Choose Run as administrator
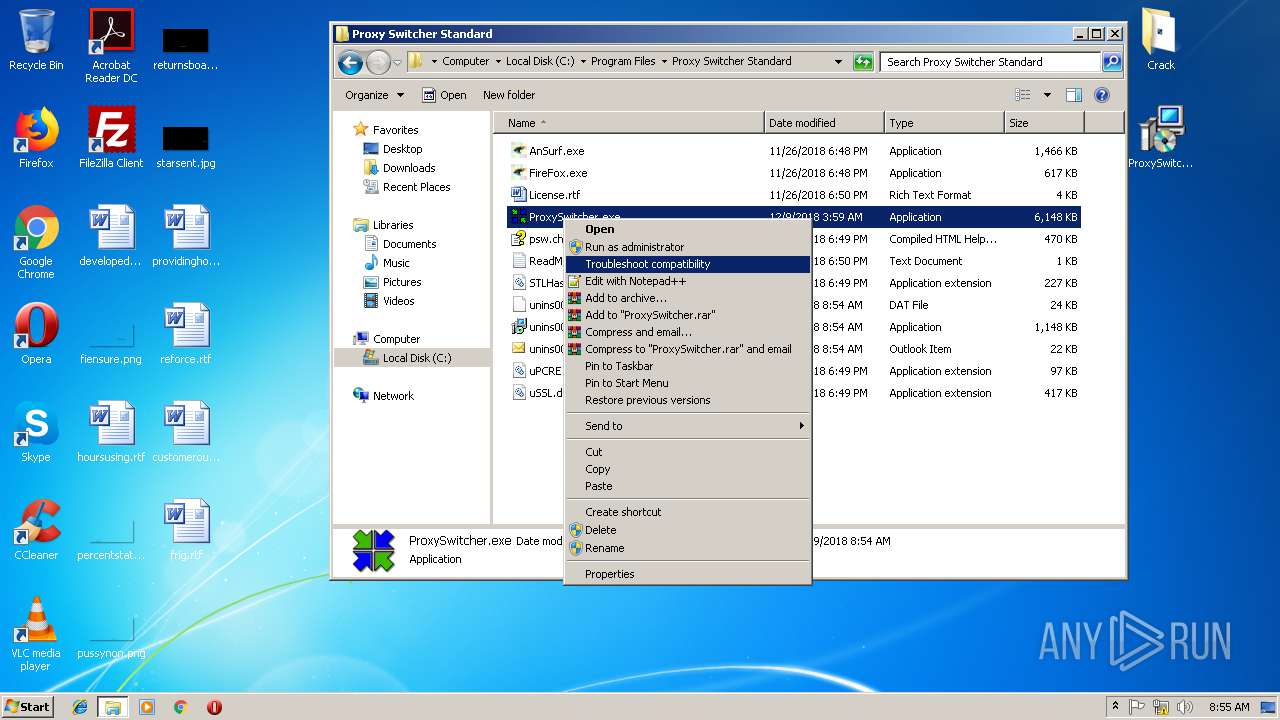The height and width of the screenshot is (720, 1280). click(x=687, y=247)
